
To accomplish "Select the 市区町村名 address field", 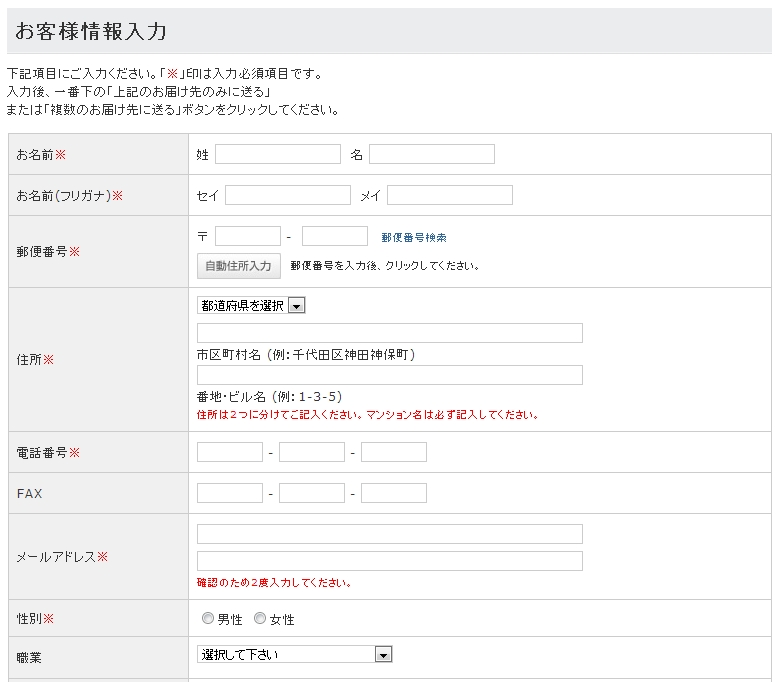I will [x=389, y=333].
